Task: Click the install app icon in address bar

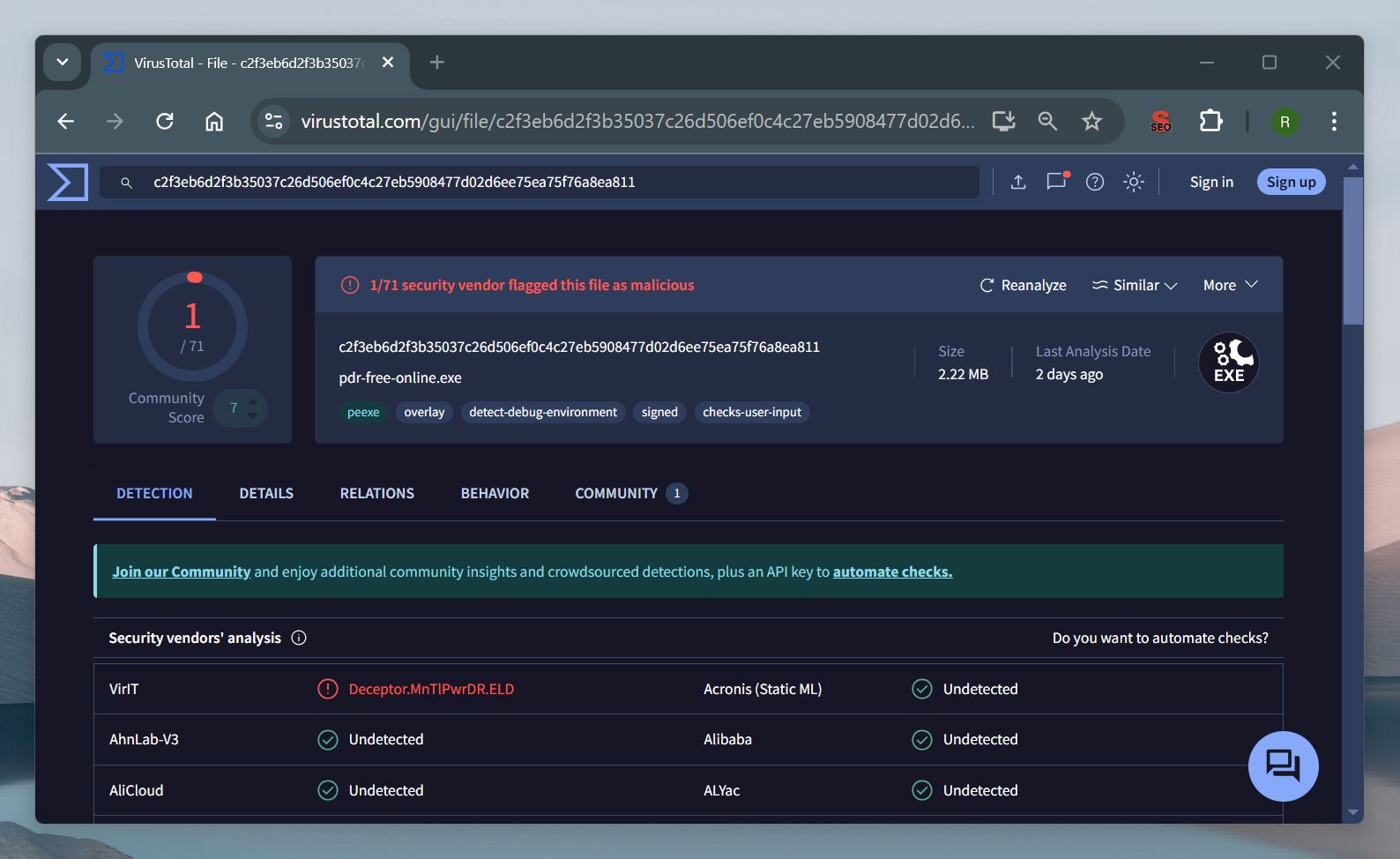Action: coord(1004,121)
